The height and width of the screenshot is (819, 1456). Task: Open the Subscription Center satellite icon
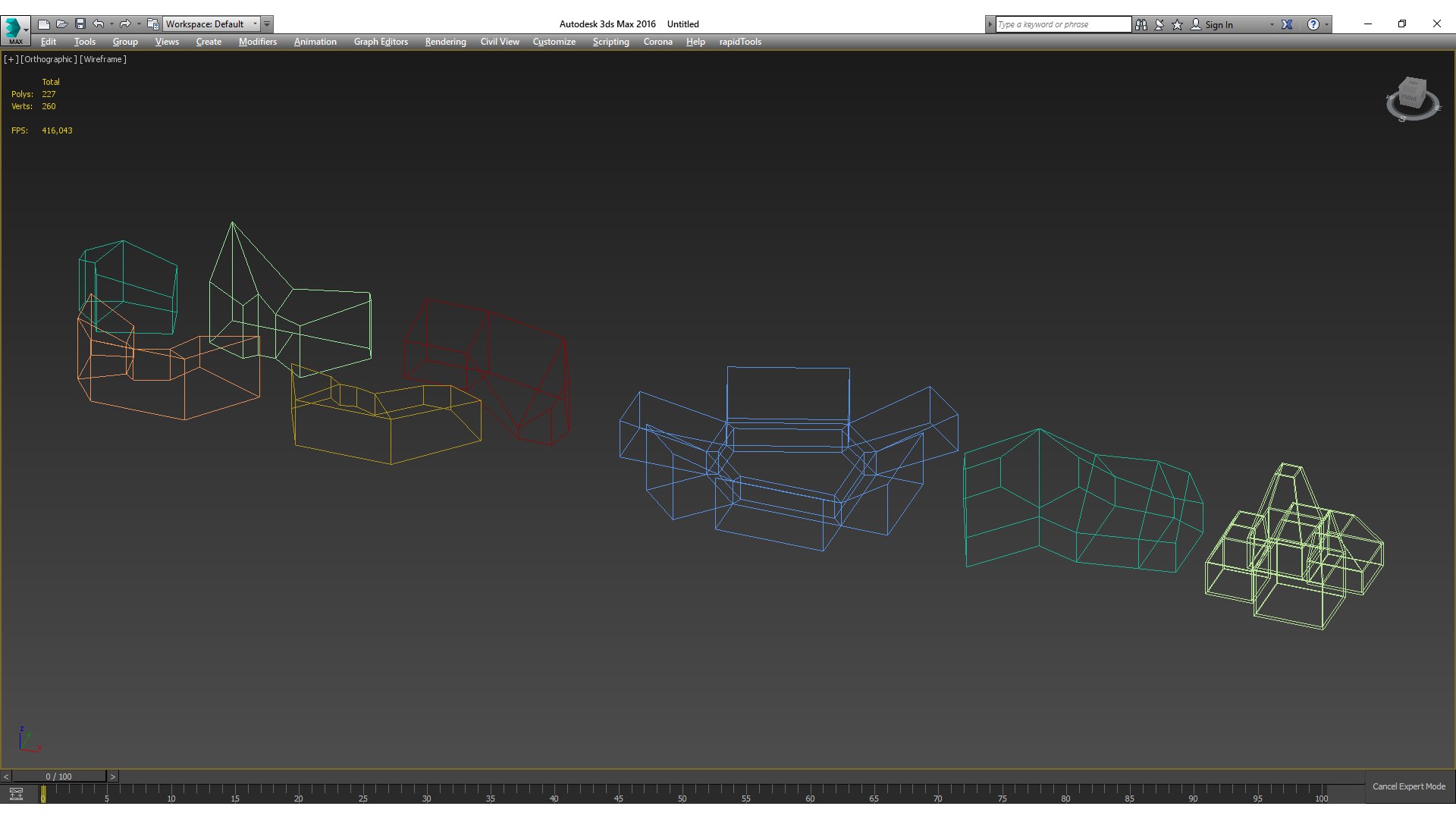click(1159, 24)
